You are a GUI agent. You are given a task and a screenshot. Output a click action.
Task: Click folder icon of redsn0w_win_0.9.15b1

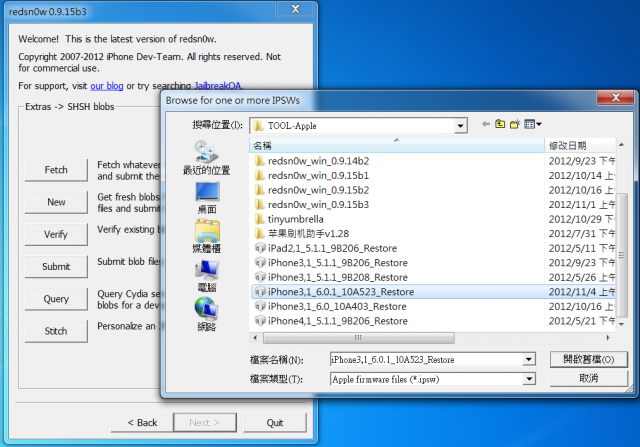259,176
